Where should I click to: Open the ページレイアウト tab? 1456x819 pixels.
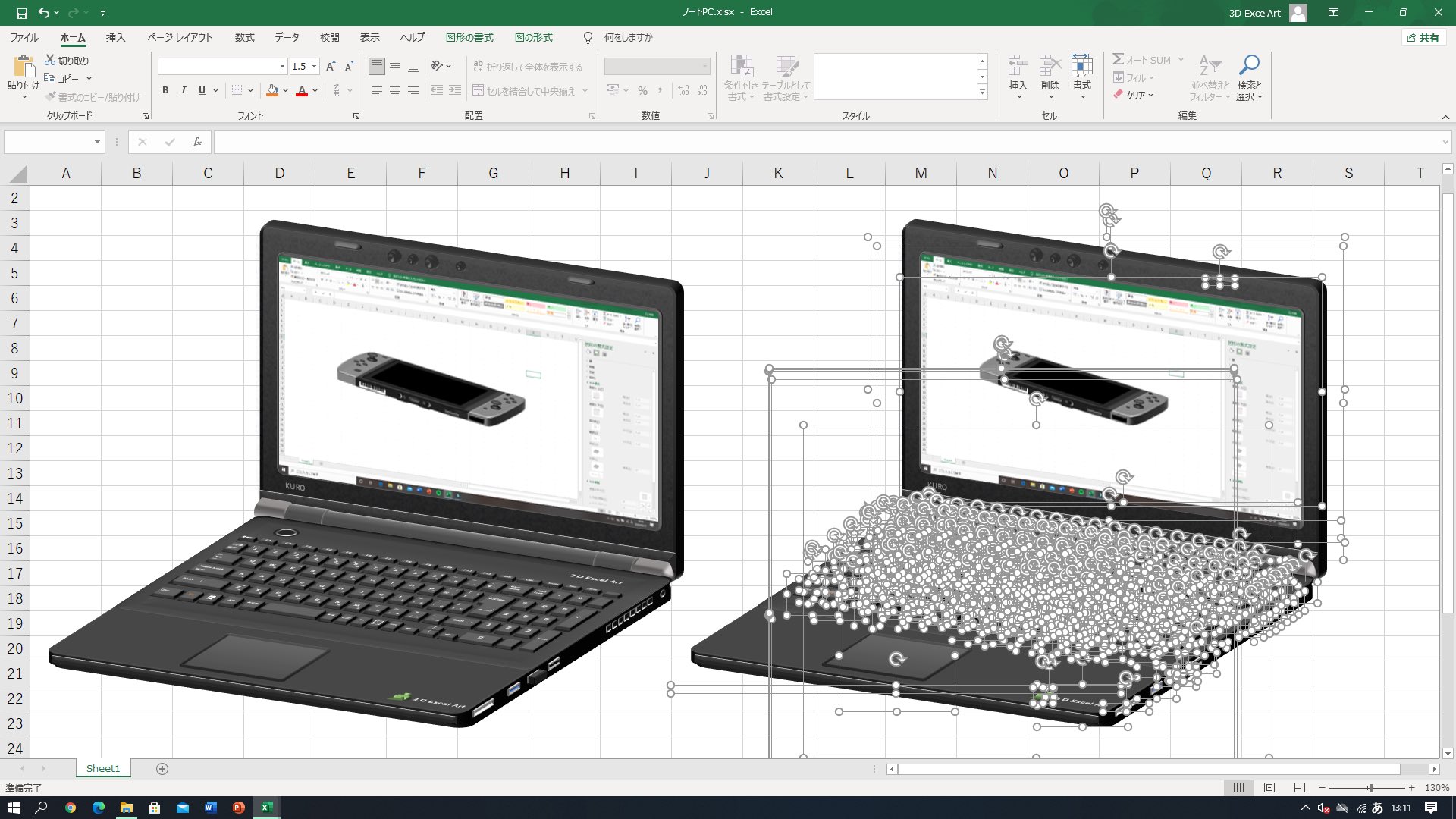coord(180,37)
